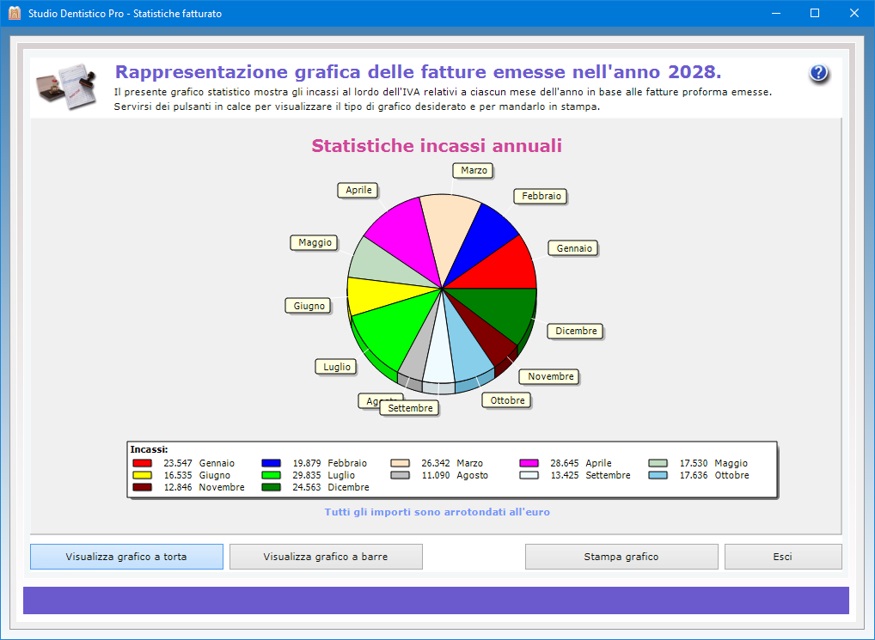Click the Marzo pie chart label
875x640 pixels.
tap(474, 170)
